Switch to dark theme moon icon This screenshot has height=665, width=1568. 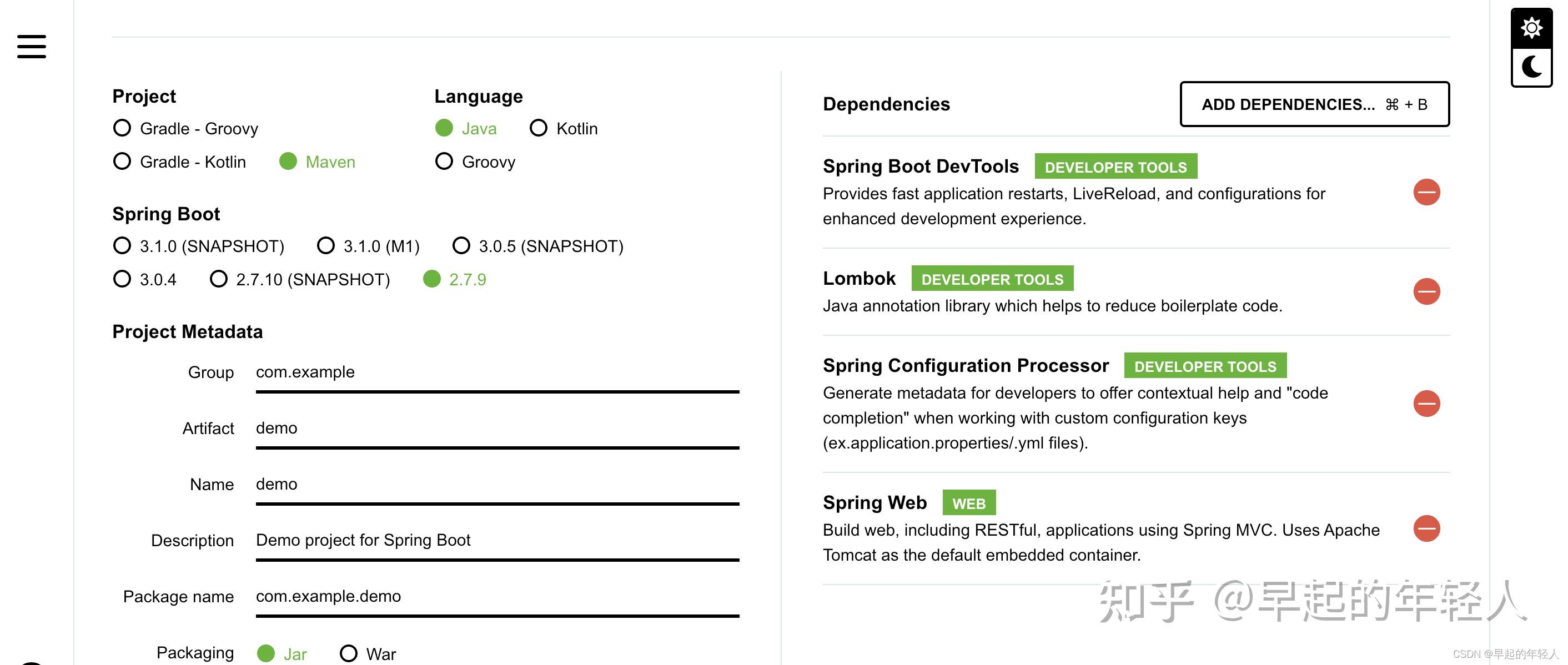(x=1531, y=67)
